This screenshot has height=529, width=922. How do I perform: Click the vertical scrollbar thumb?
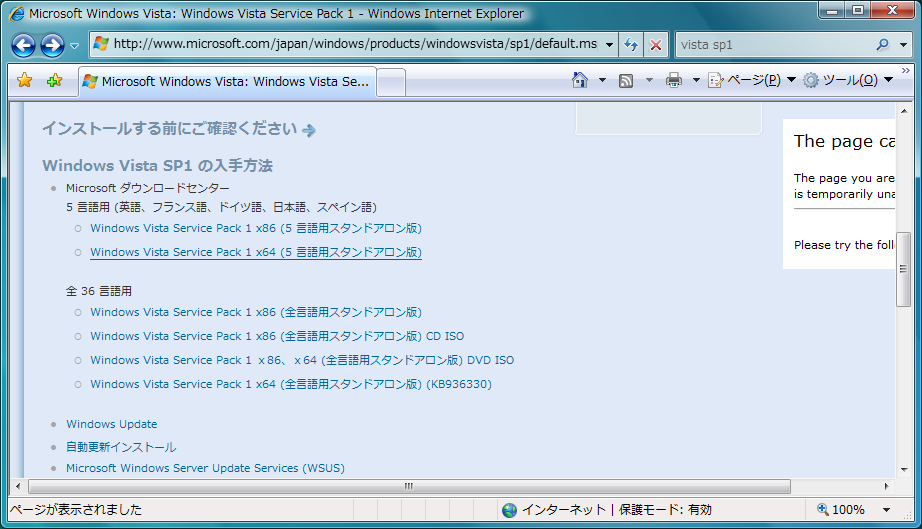(903, 269)
